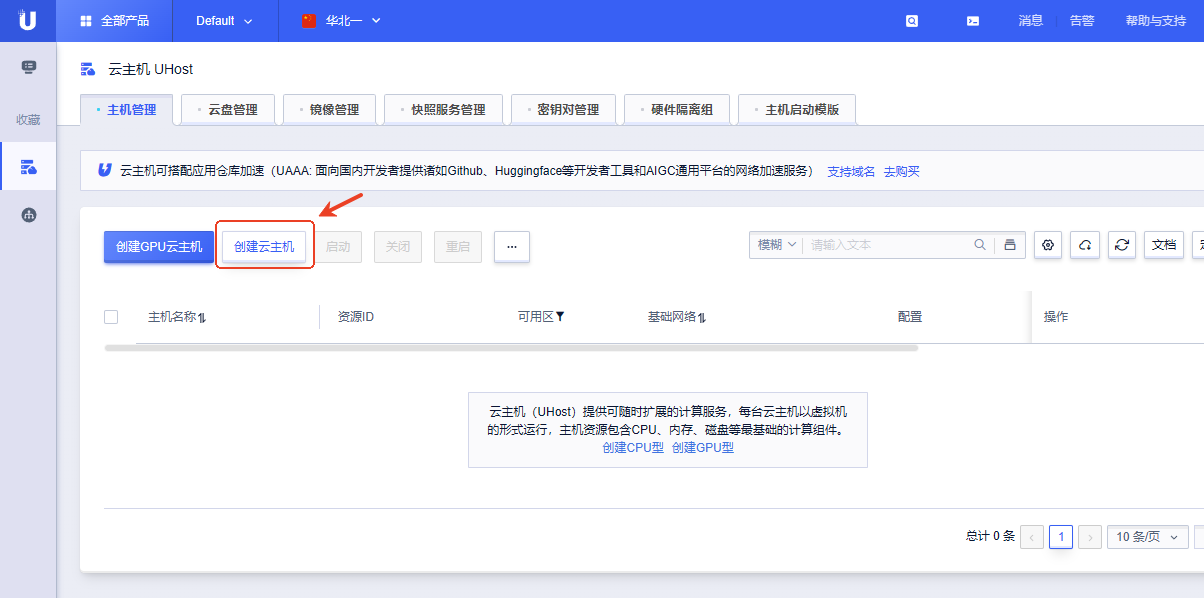
Task: Click the previous page arrow
Action: click(x=1032, y=537)
